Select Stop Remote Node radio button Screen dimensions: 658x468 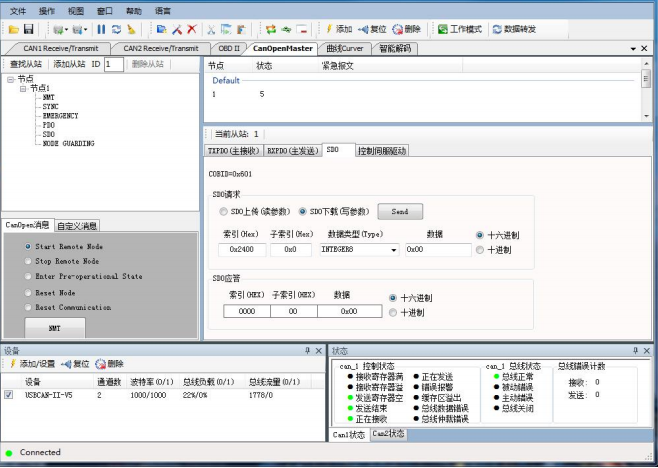click(x=28, y=261)
